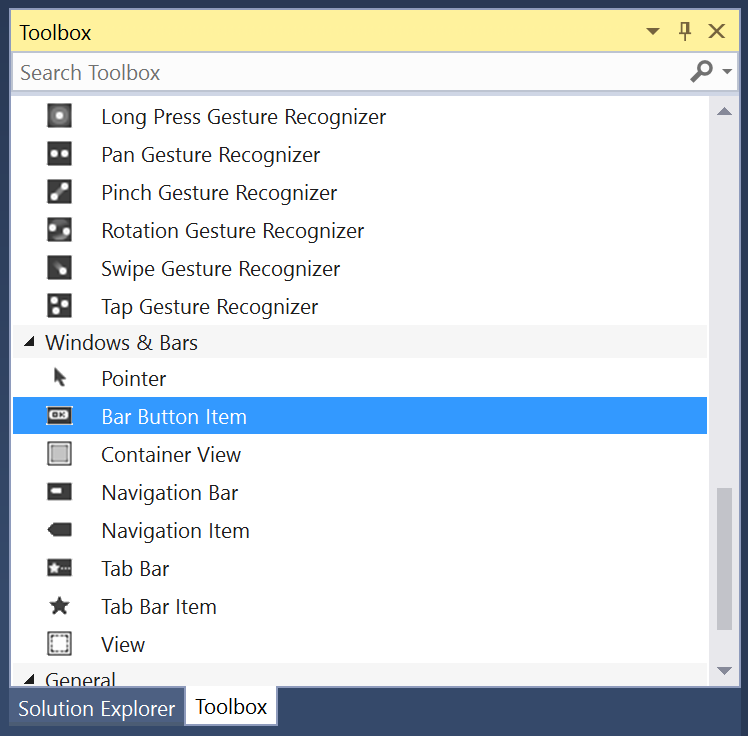Click the Pan Gesture Recognizer icon
This screenshot has height=736, width=748.
click(x=59, y=154)
